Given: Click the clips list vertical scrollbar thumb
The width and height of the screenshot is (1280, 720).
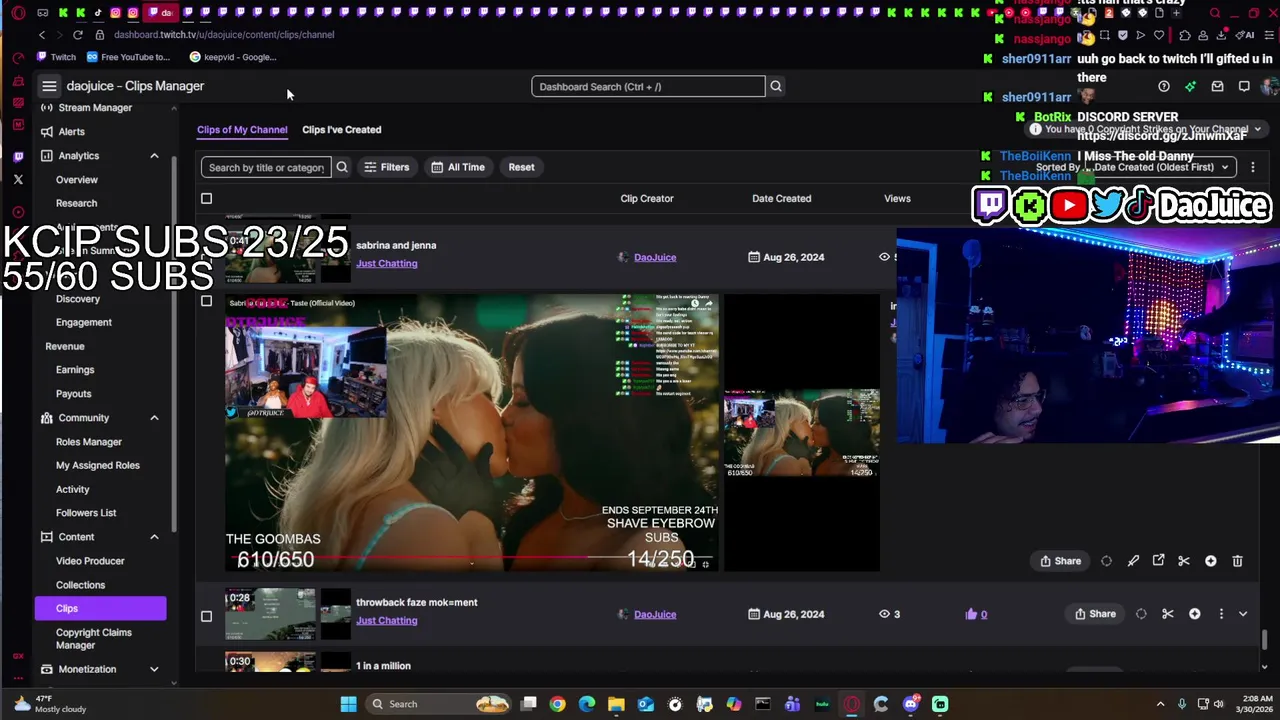Looking at the screenshot, I should click(1265, 640).
